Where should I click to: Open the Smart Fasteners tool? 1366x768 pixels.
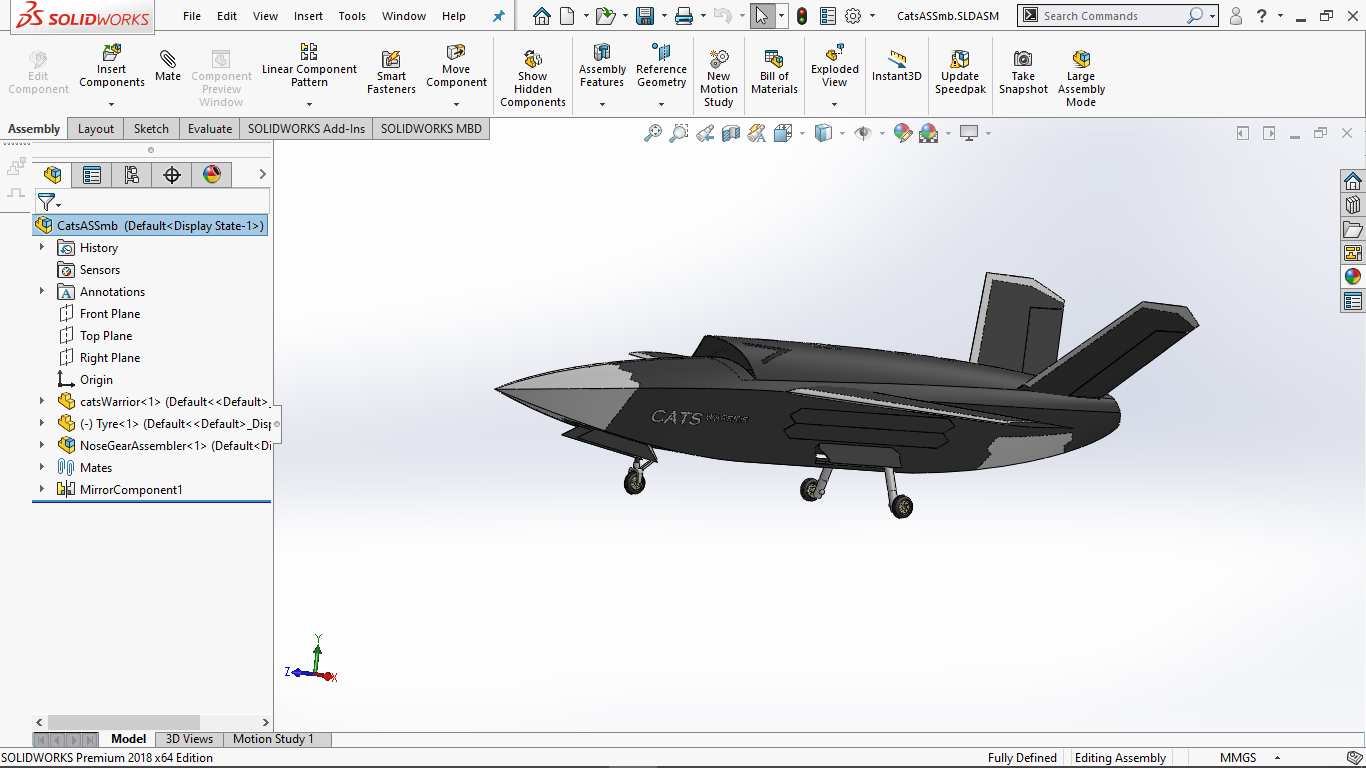click(390, 70)
